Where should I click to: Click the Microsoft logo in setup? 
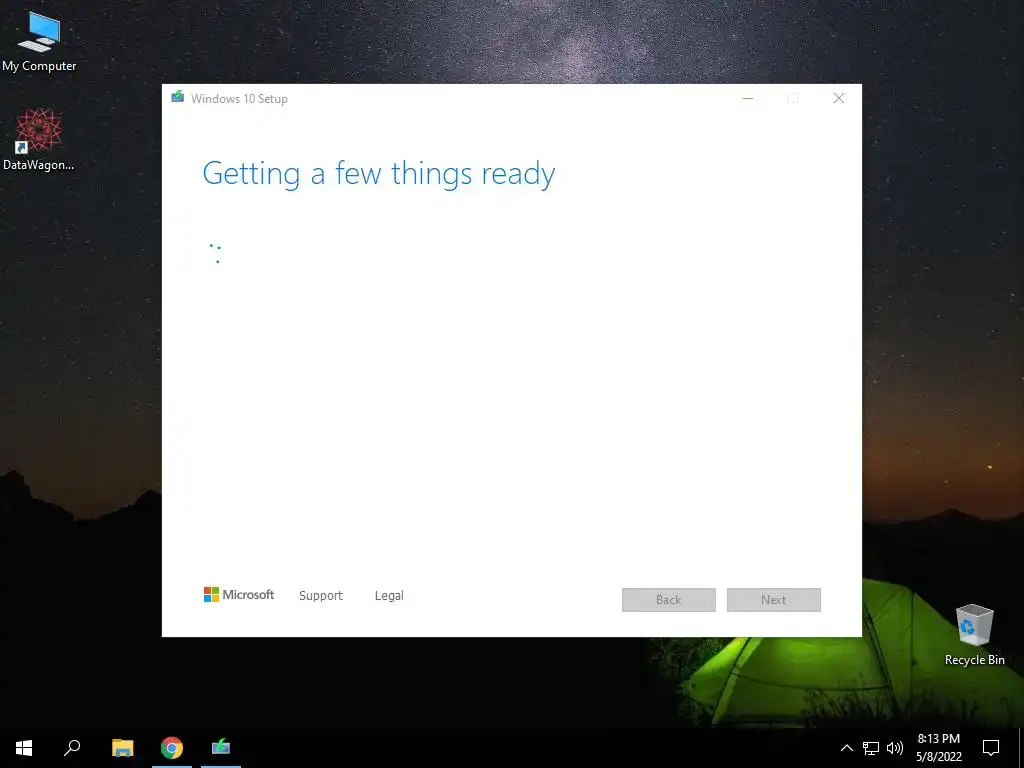point(239,595)
